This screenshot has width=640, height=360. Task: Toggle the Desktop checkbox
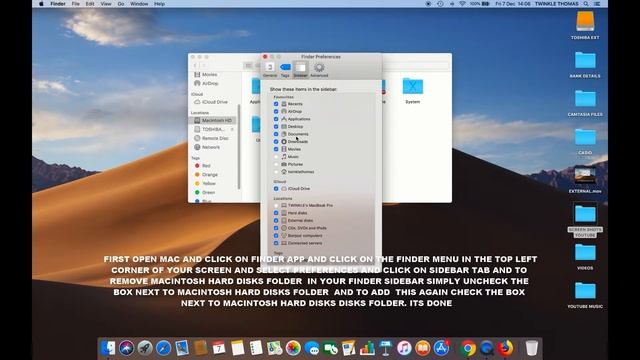(x=276, y=127)
